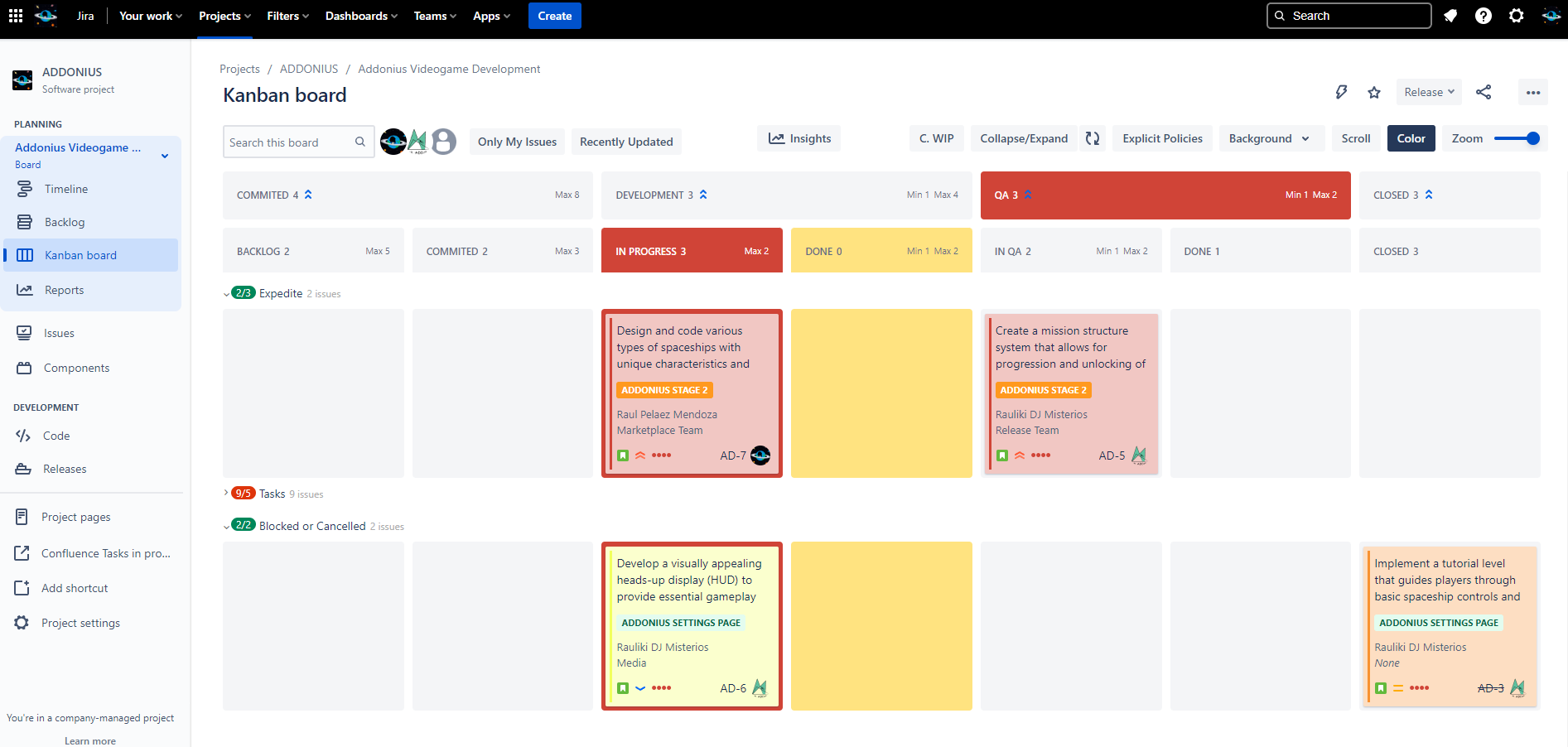Star the Kanban board as favorite
Viewport: 1568px width, 747px height.
tap(1374, 92)
